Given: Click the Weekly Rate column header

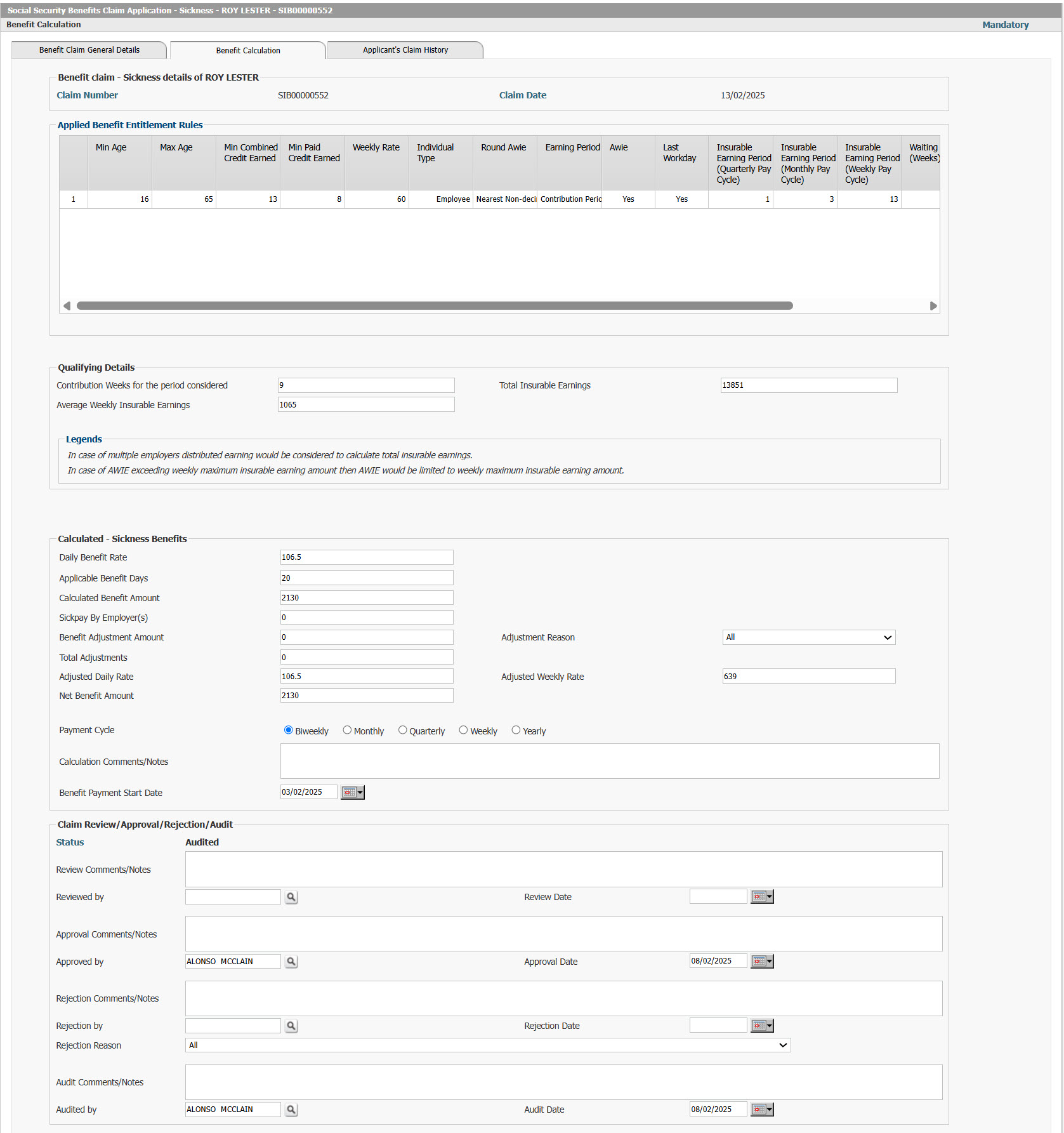Looking at the screenshot, I should pos(377,163).
